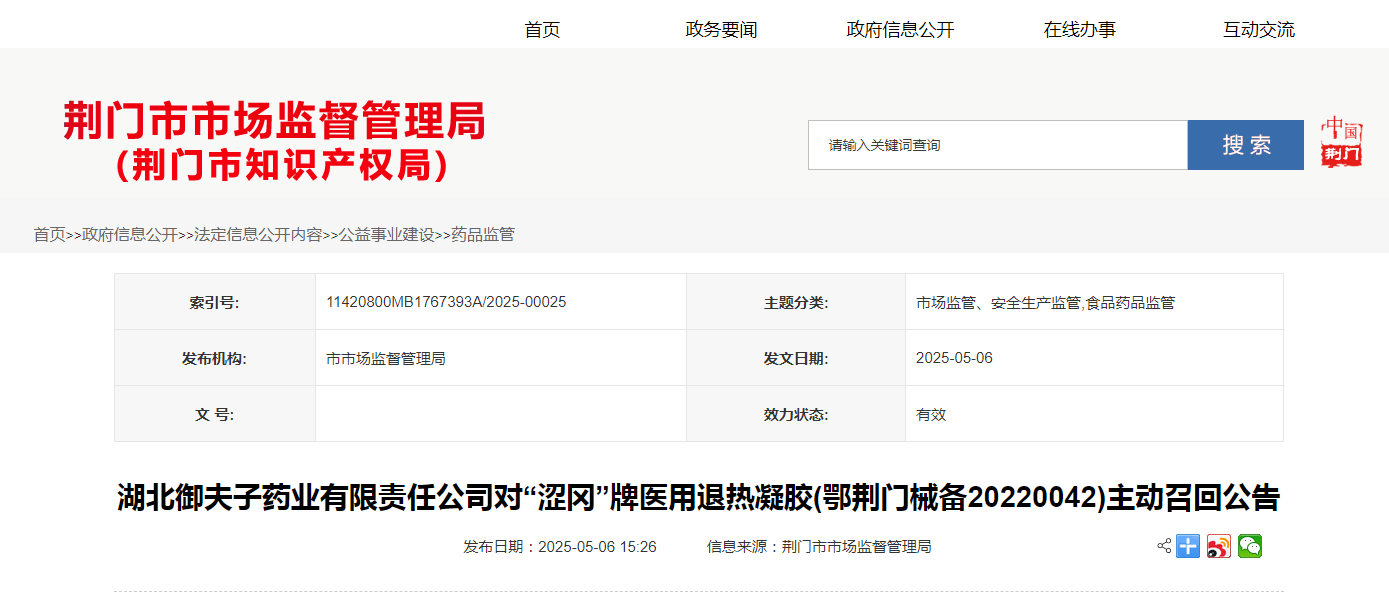Click the blue 搜索 button

point(1246,145)
